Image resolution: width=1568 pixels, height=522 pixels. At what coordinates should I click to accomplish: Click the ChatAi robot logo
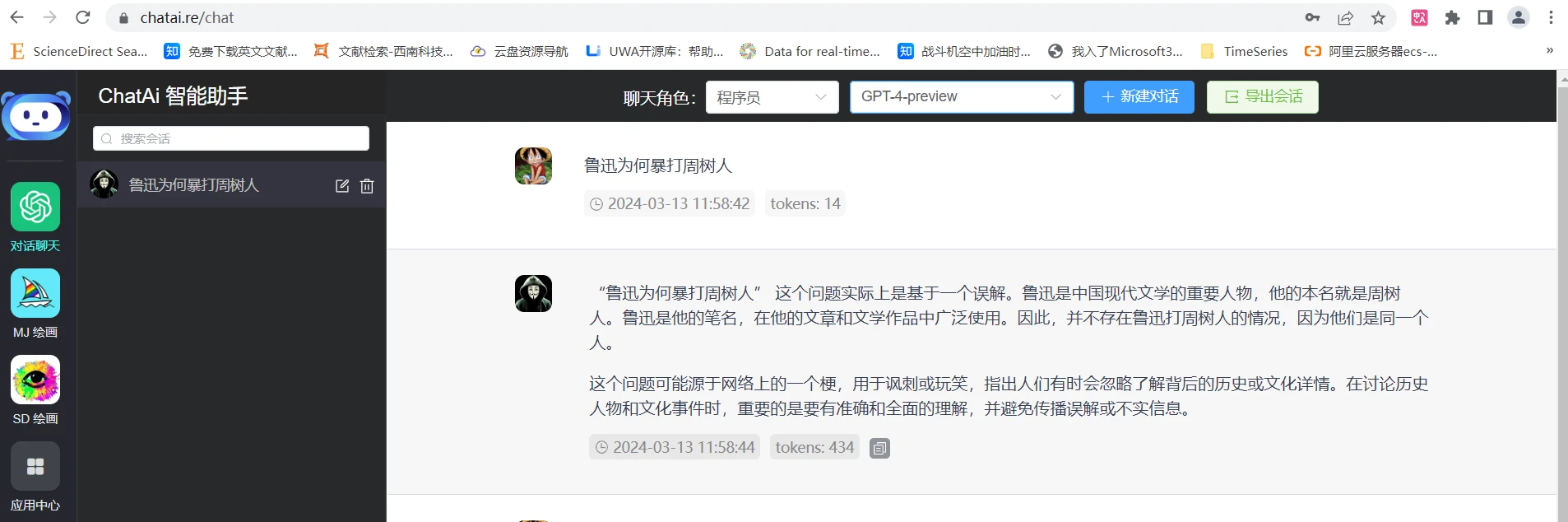[35, 116]
